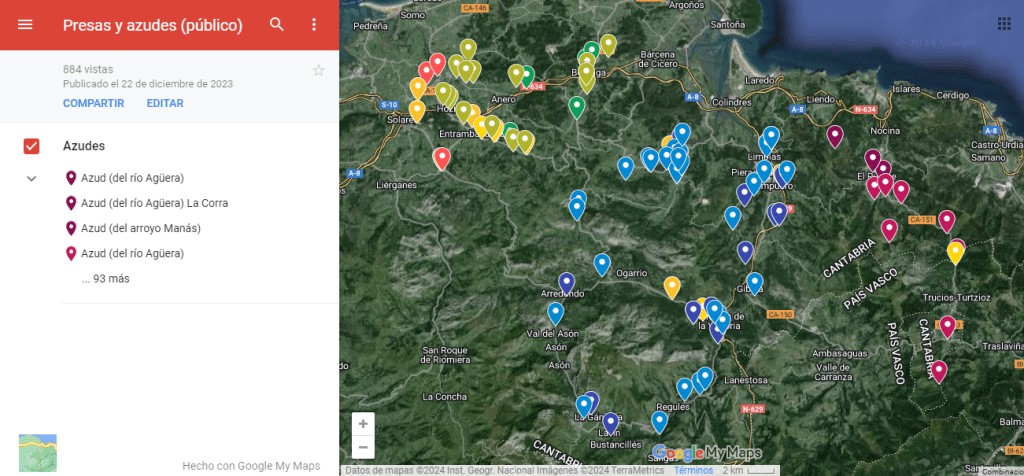Expand the '... 93 más' list
Viewport: 1024px width, 476px height.
point(105,279)
